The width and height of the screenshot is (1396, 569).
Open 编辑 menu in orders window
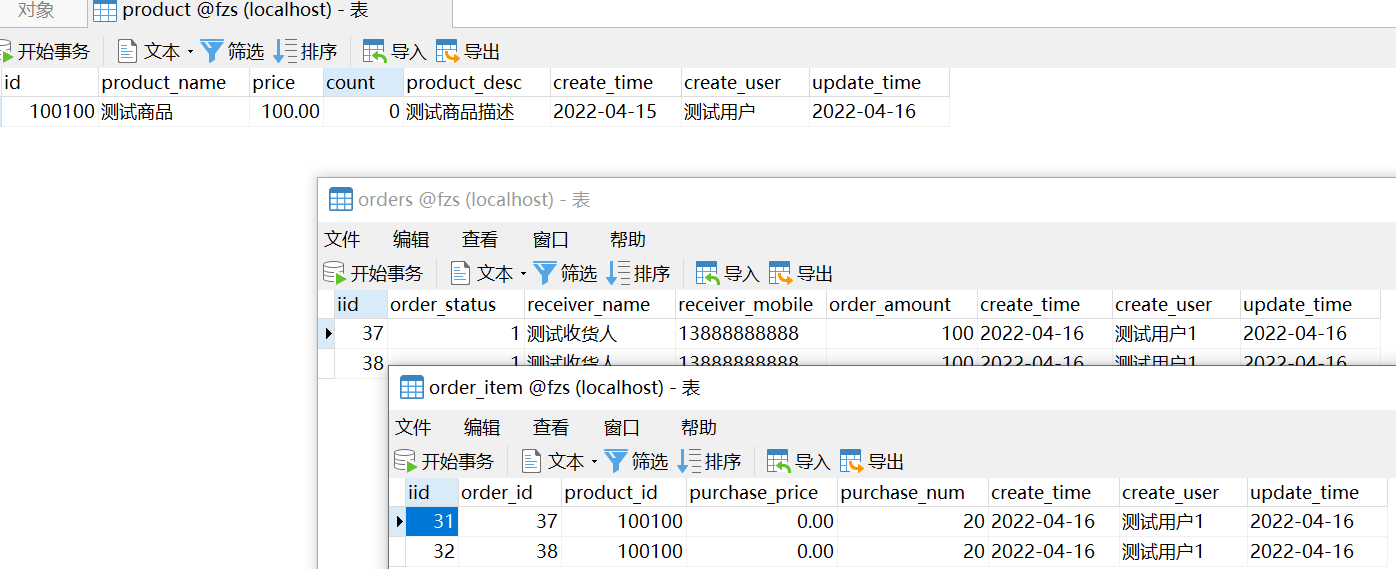[411, 240]
